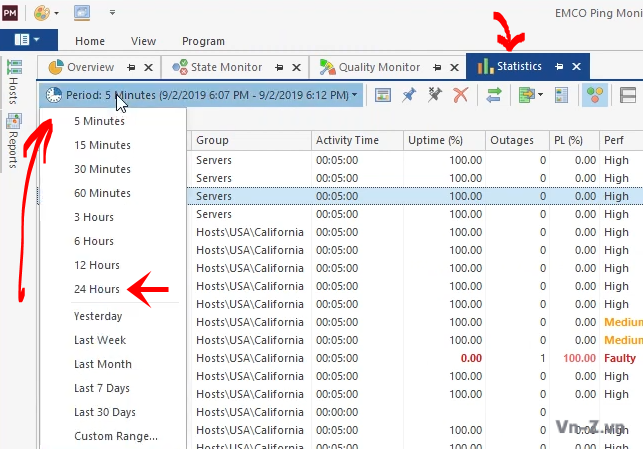This screenshot has height=449, width=643.
Task: Select Yesterday period option
Action: pyautogui.click(x=113, y=316)
